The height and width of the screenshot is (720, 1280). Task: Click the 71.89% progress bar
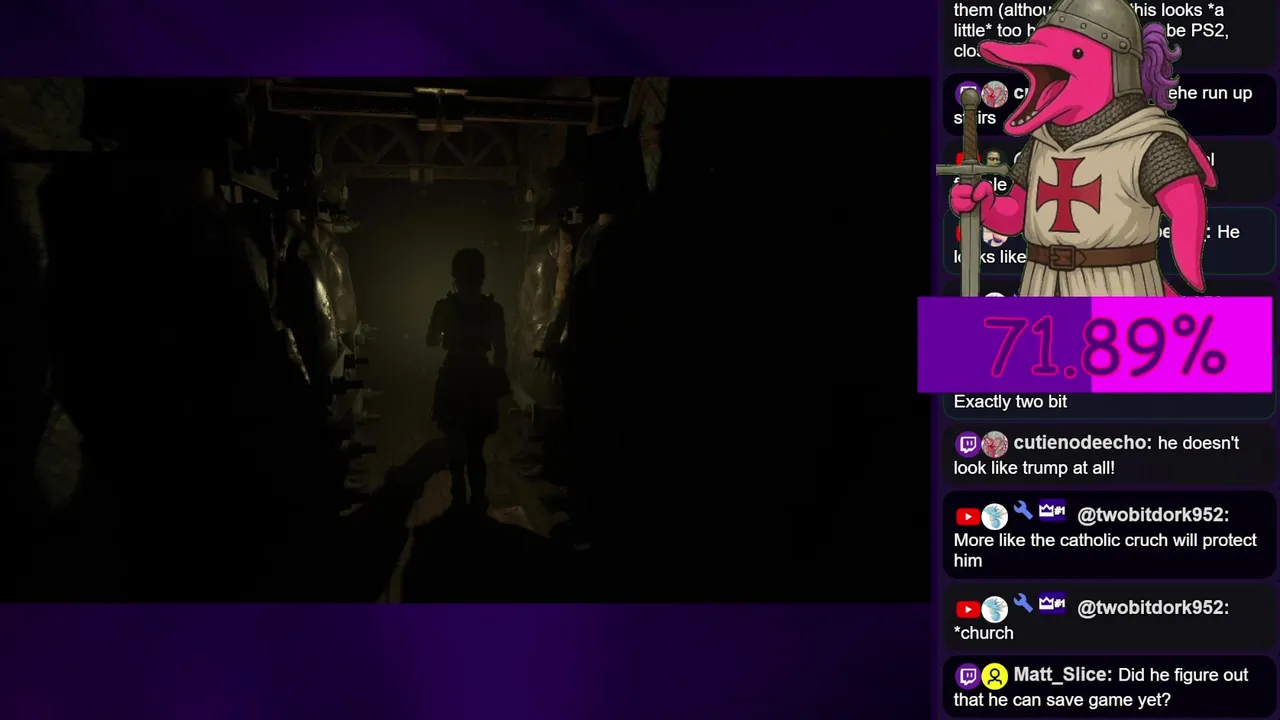[1095, 345]
